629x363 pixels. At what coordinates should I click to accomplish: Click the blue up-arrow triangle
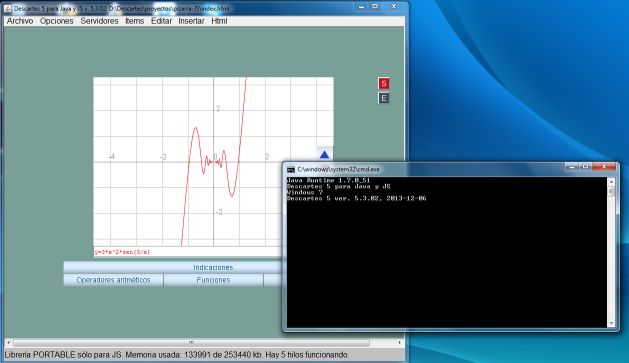tap(324, 154)
